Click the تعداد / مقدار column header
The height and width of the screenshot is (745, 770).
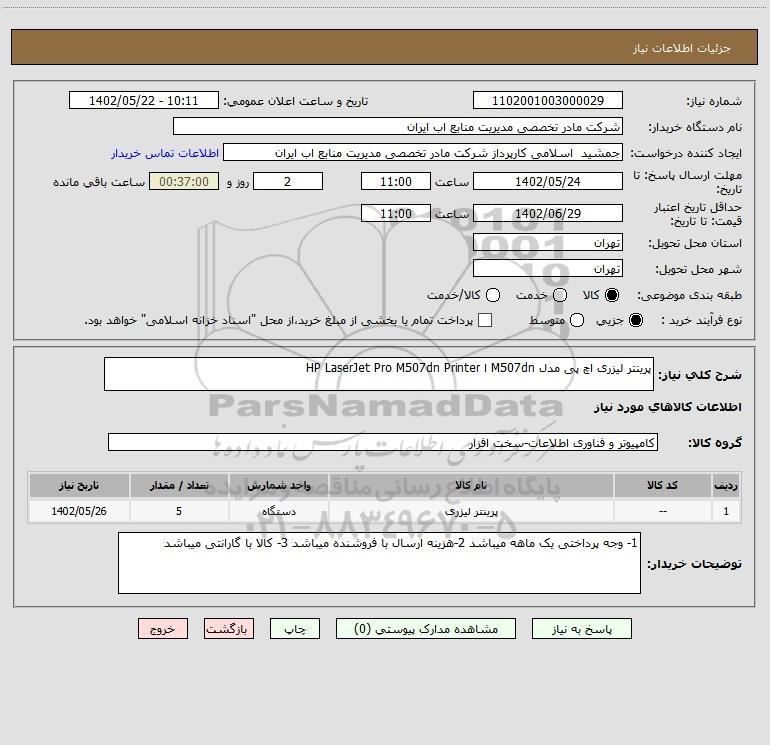179,485
